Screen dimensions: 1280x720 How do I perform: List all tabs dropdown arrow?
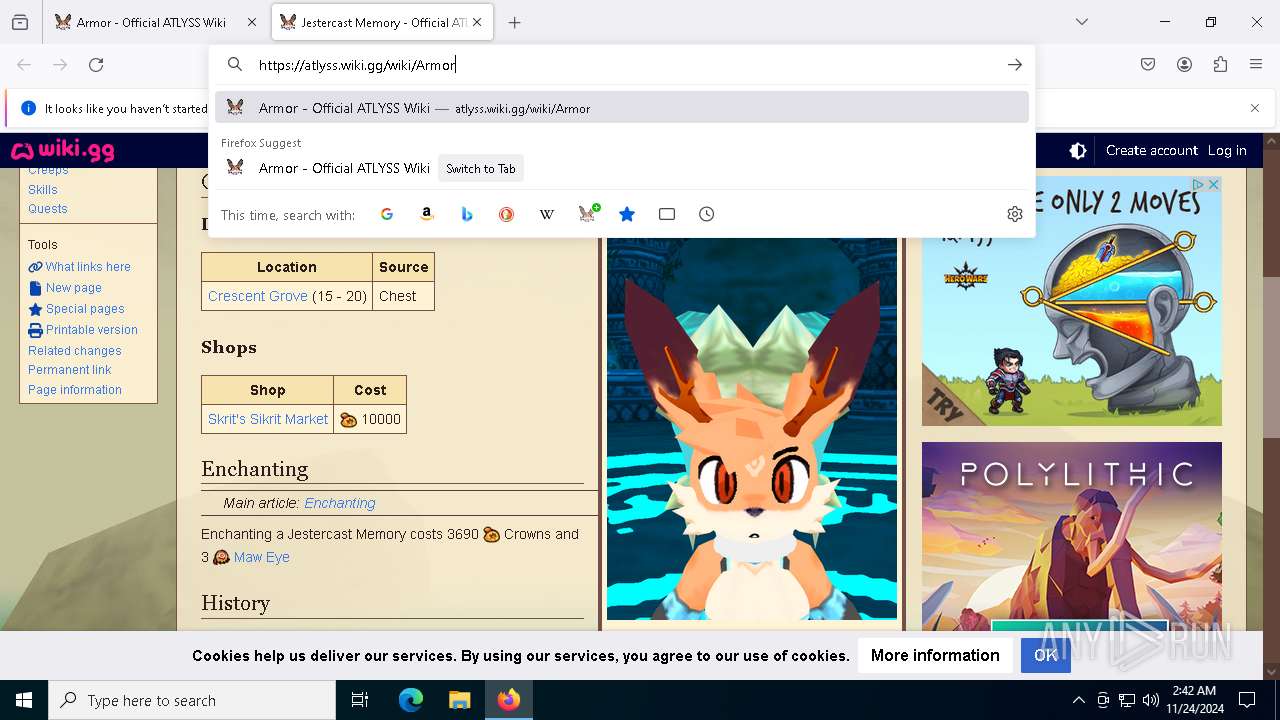tap(1082, 22)
